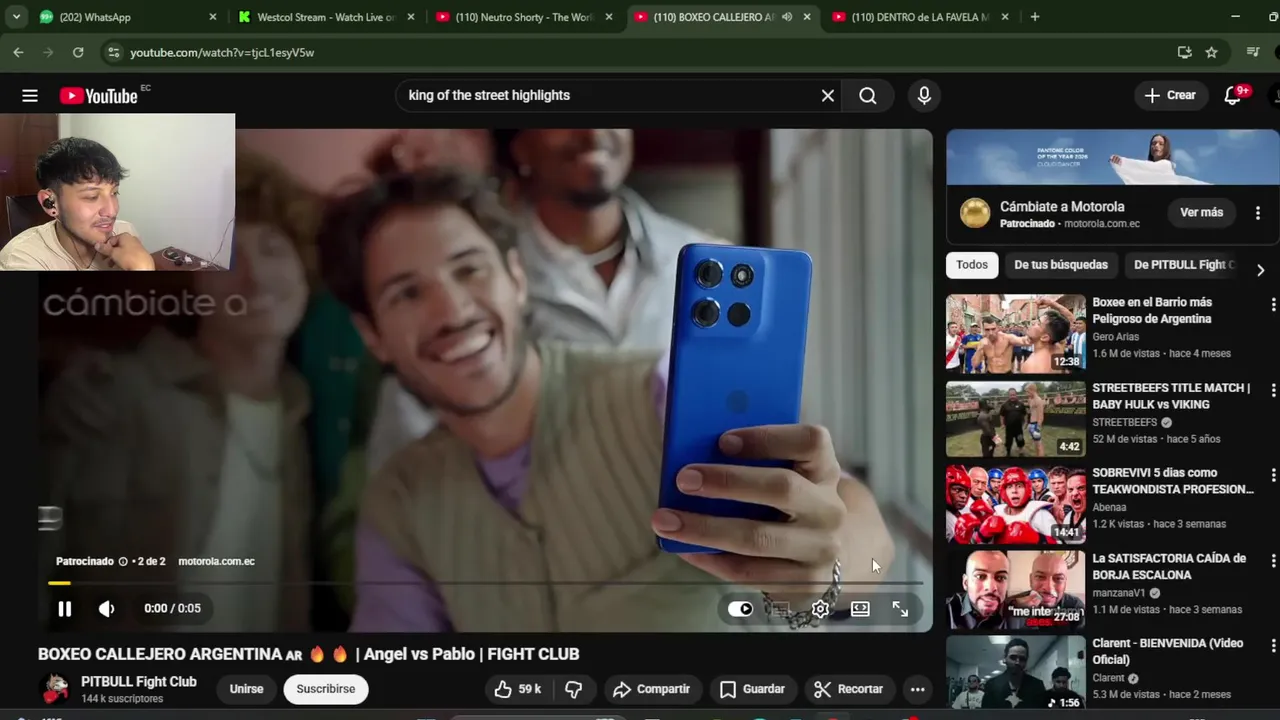Close the BOXEO CALLEJERO browser tab
Screen dimensions: 1280x720
point(806,17)
